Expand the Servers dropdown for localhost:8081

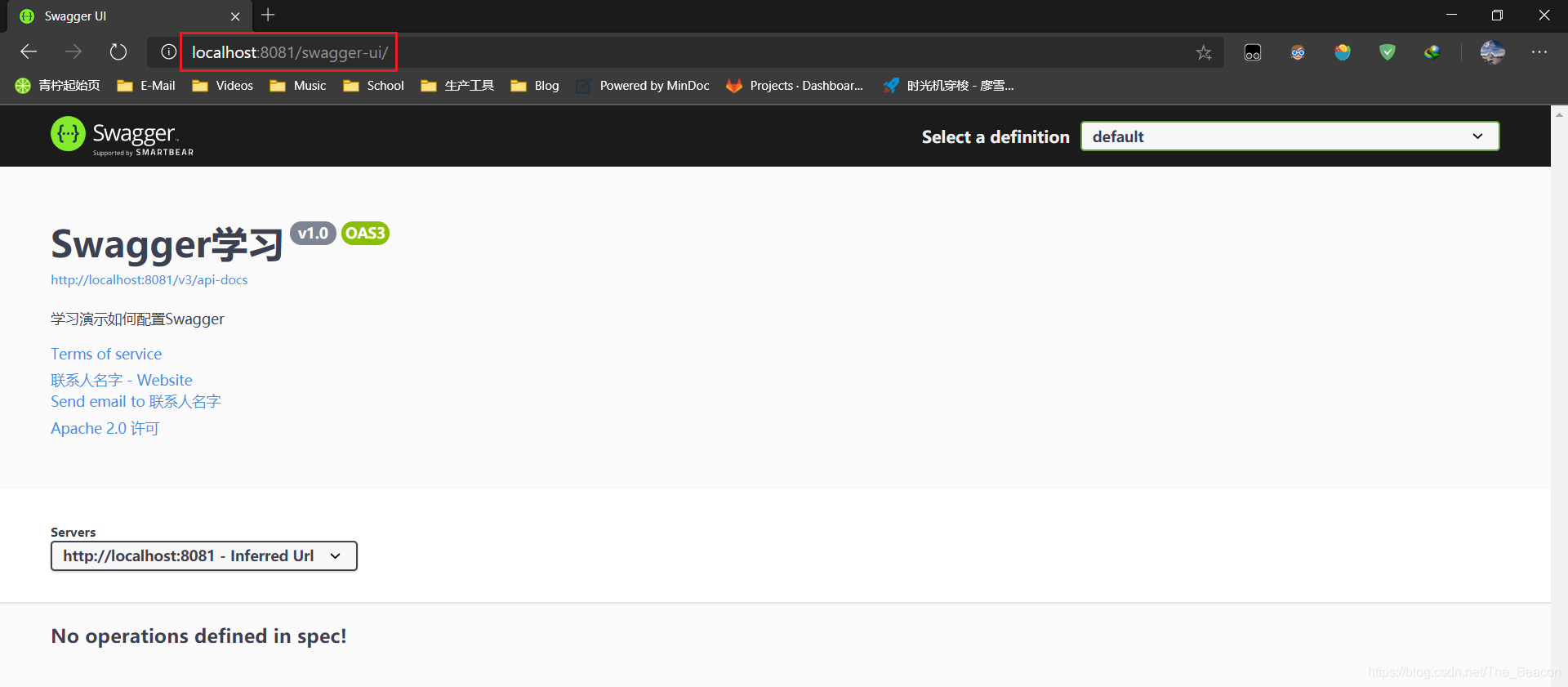pos(204,556)
